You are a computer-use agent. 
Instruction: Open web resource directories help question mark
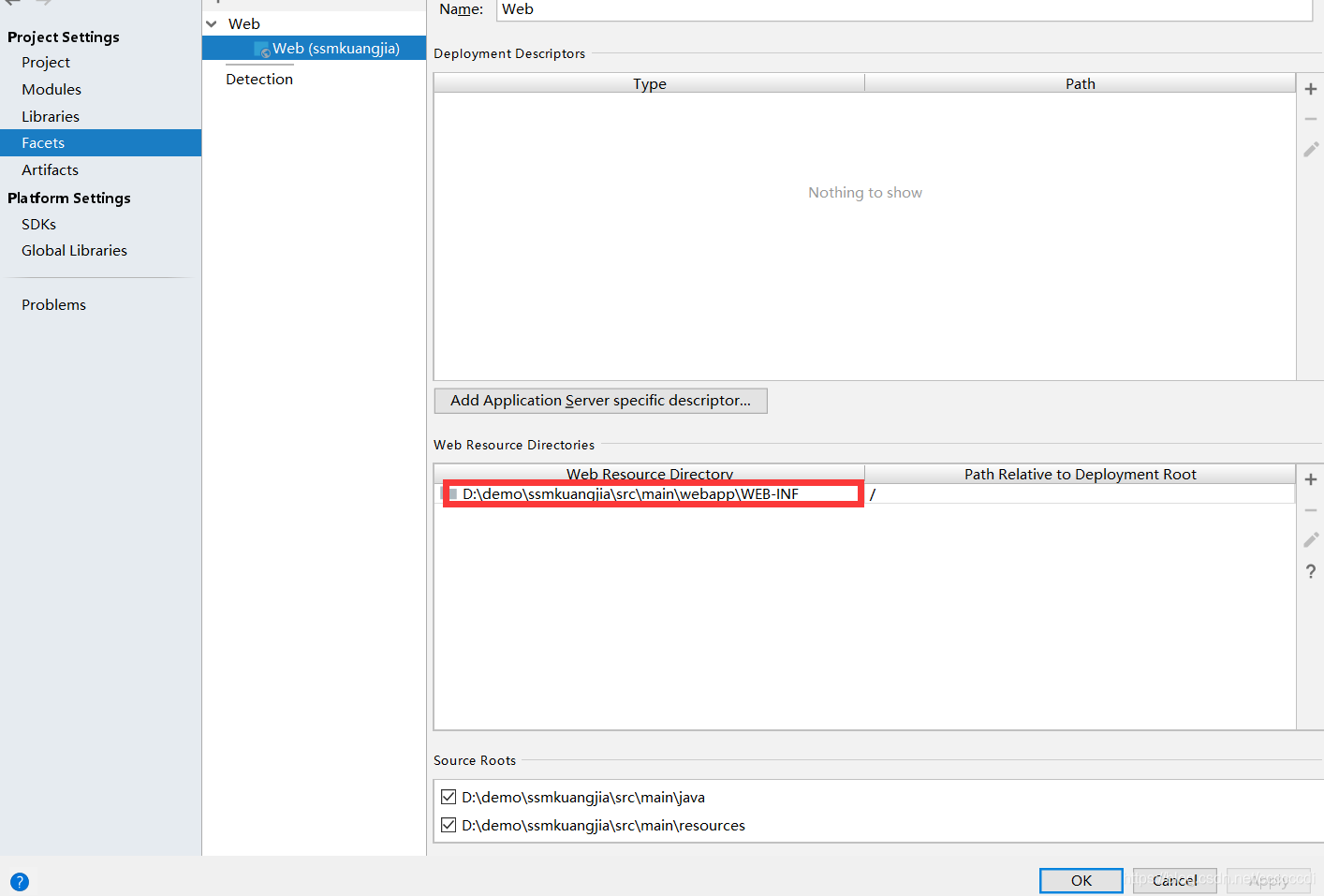click(x=1311, y=571)
